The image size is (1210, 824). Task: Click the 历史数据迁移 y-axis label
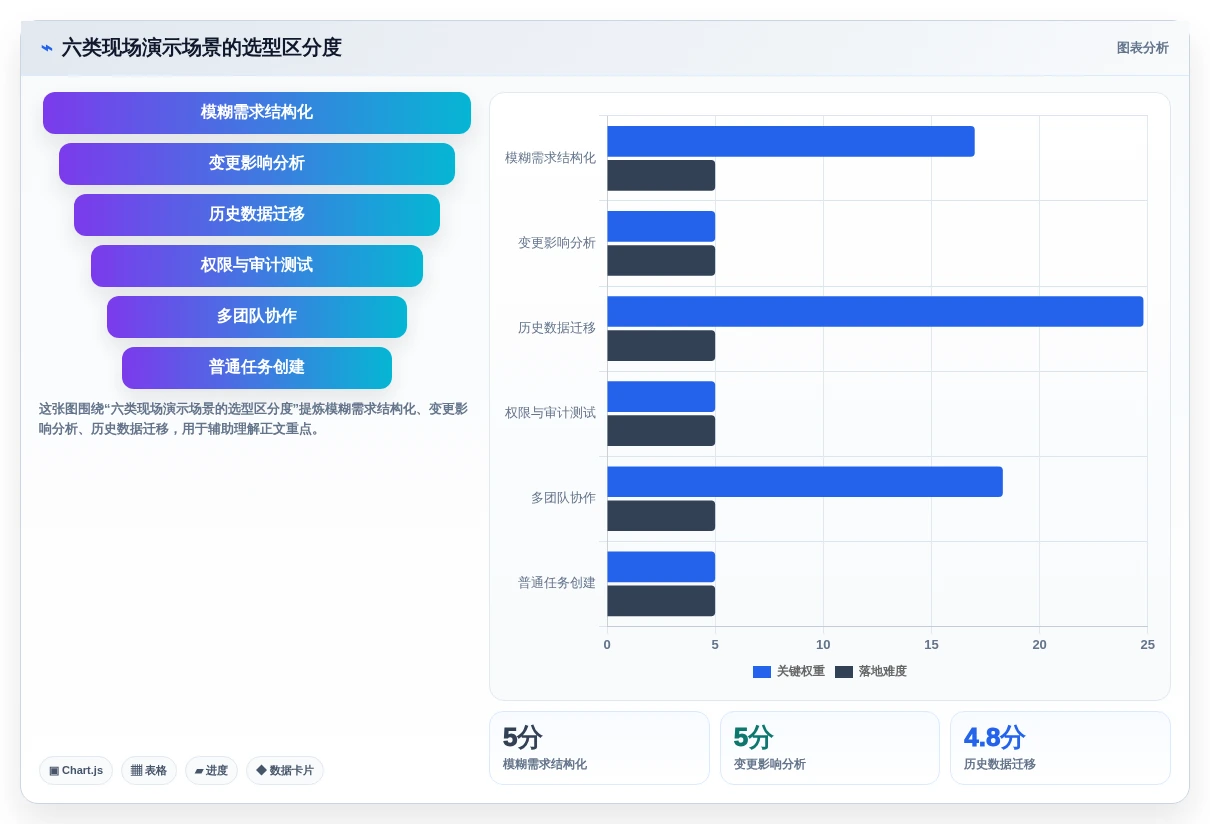(x=557, y=328)
